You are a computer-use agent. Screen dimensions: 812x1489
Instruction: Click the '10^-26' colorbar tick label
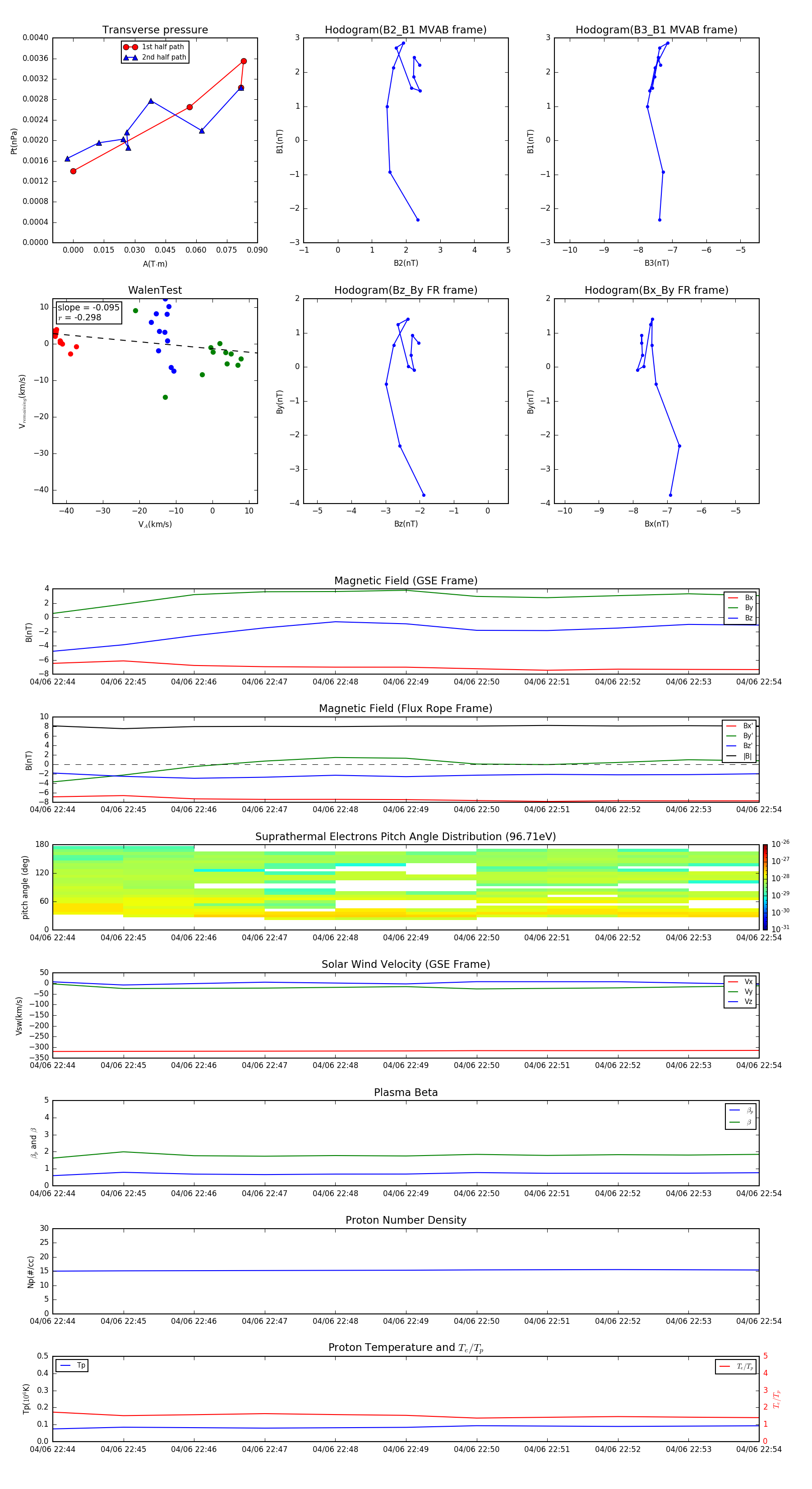tap(780, 844)
